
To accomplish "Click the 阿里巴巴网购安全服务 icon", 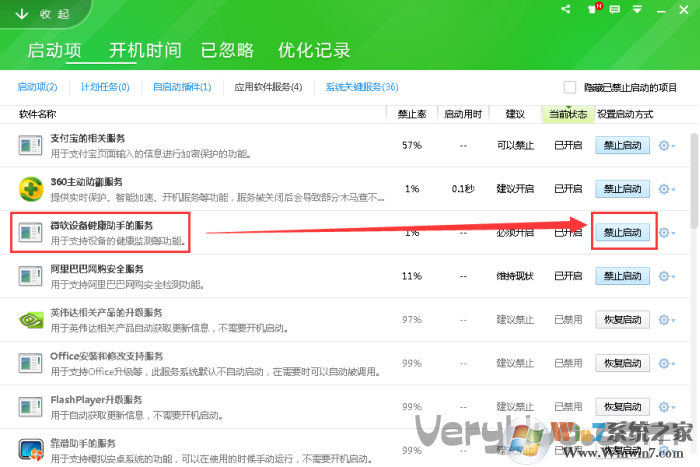I will [30, 276].
